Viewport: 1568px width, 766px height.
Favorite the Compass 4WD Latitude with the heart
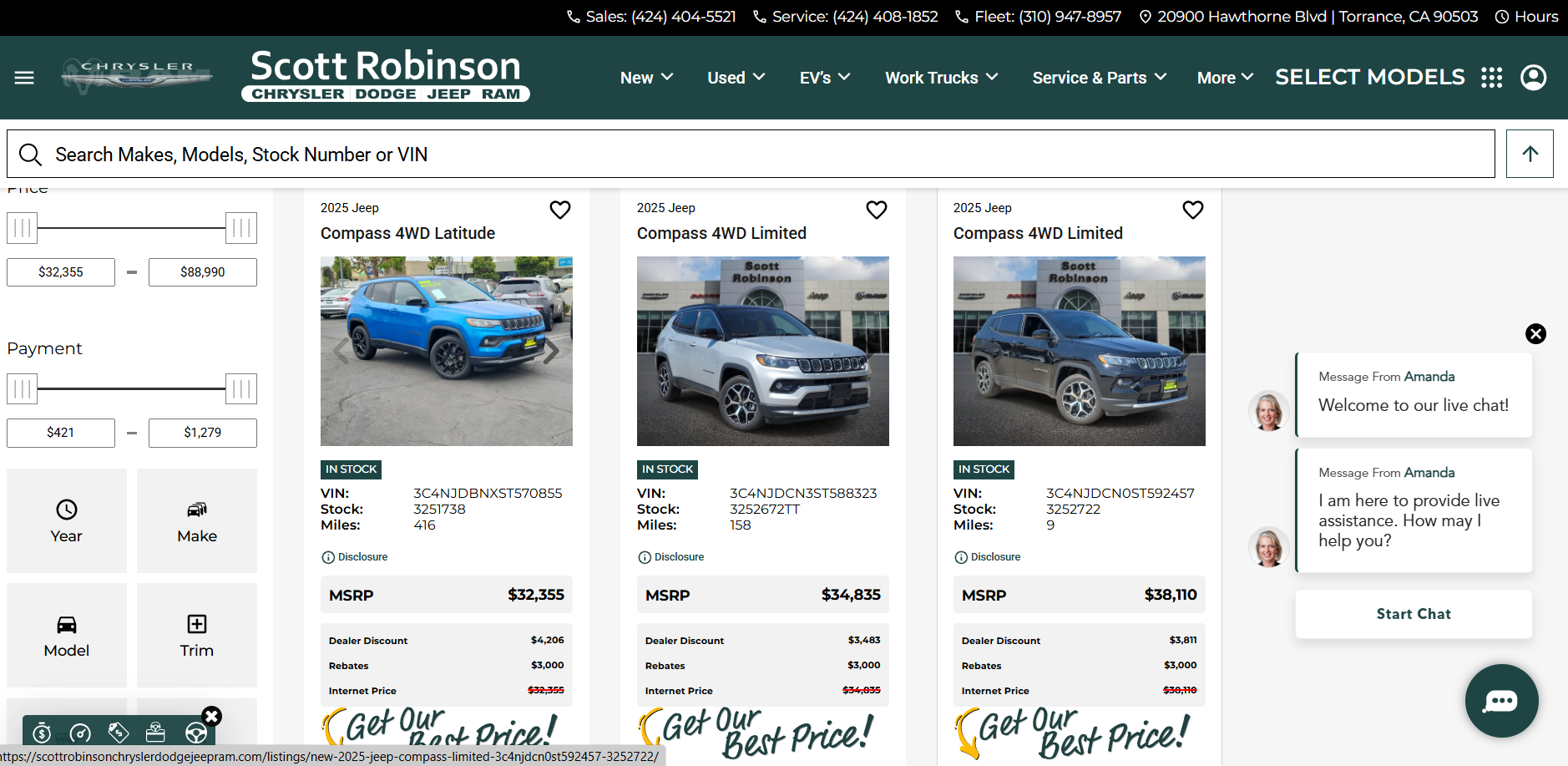(x=559, y=210)
